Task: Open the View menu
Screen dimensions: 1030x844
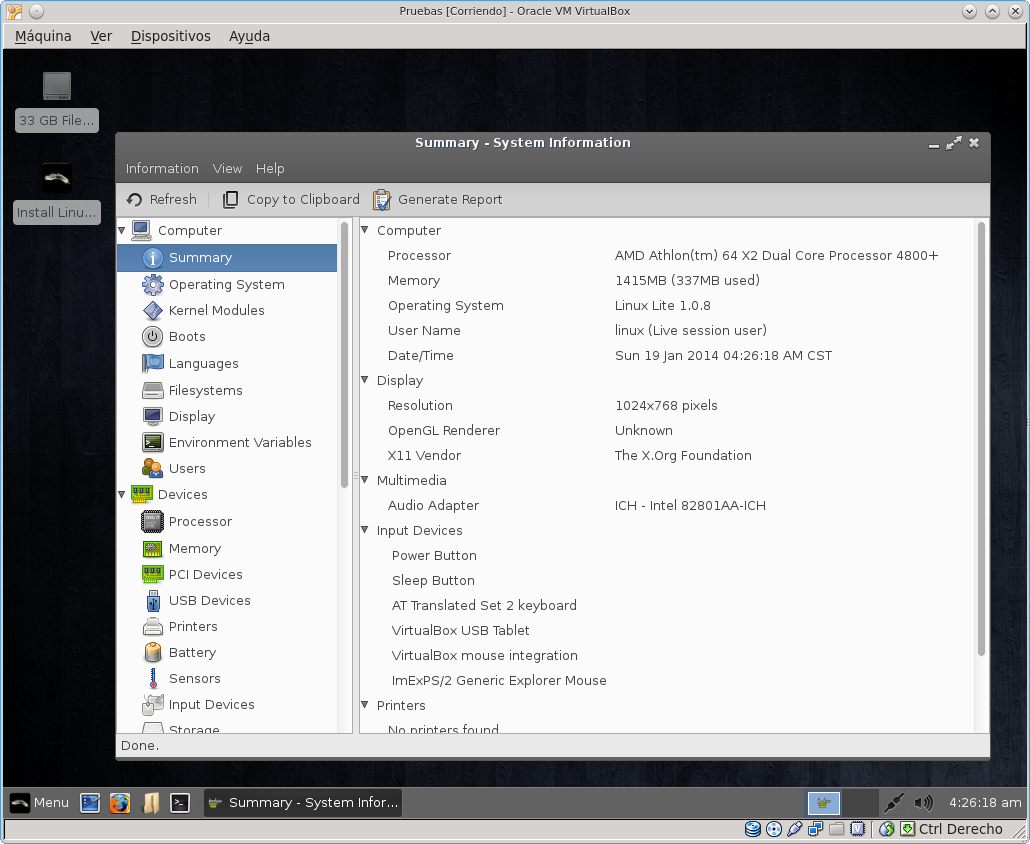Action: [227, 169]
